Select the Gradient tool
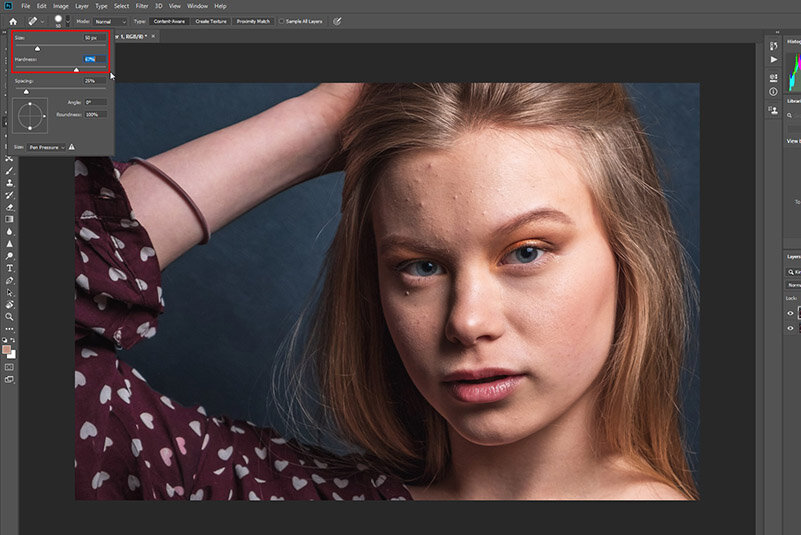801x535 pixels. pos(9,219)
